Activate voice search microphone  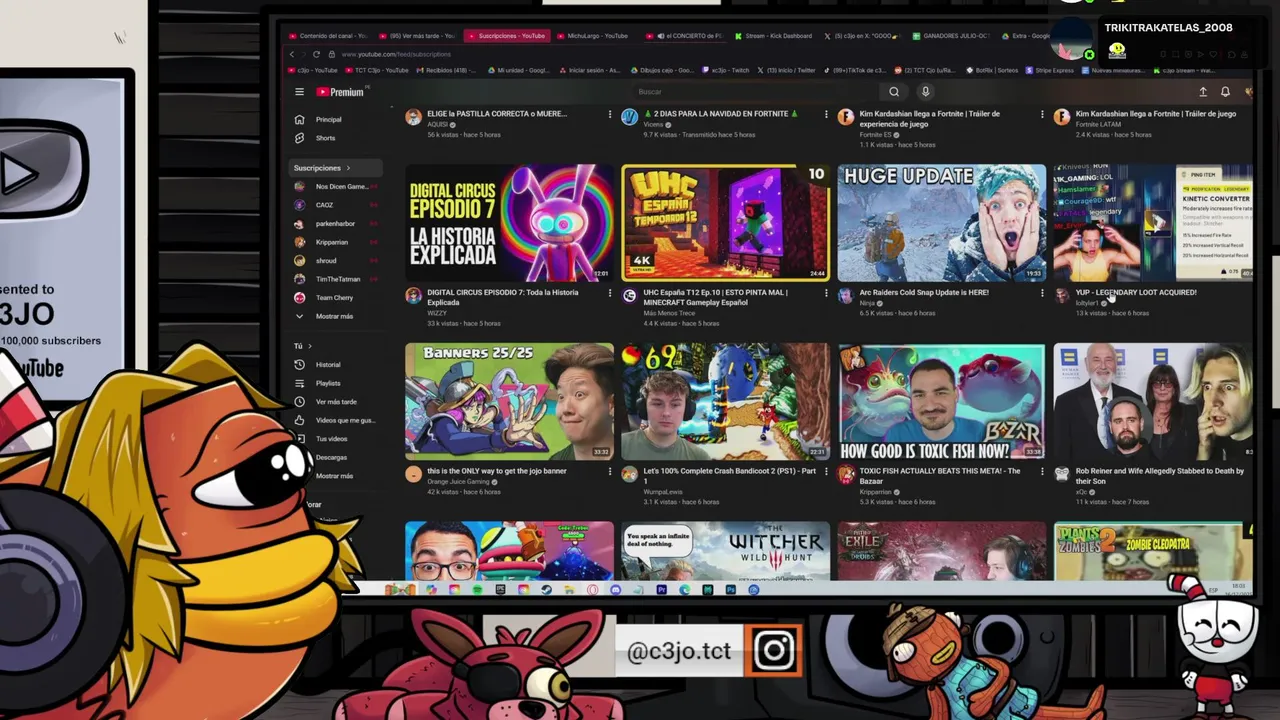[x=925, y=92]
